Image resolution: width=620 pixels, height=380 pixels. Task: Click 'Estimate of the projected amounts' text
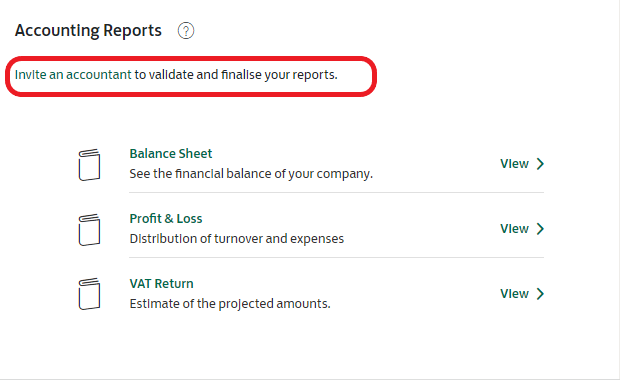pyautogui.click(x=230, y=304)
